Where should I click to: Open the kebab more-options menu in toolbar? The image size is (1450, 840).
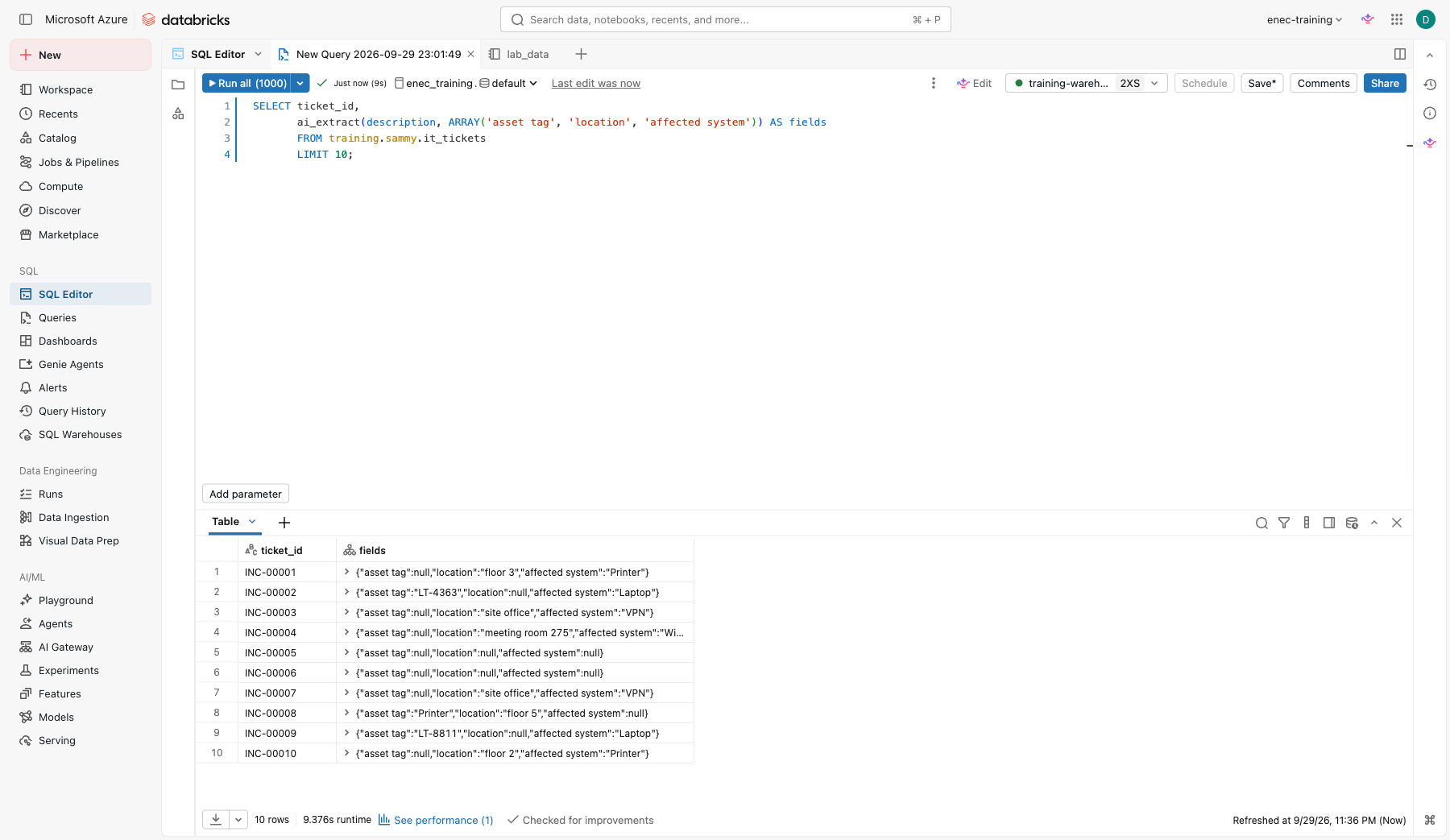click(x=934, y=83)
